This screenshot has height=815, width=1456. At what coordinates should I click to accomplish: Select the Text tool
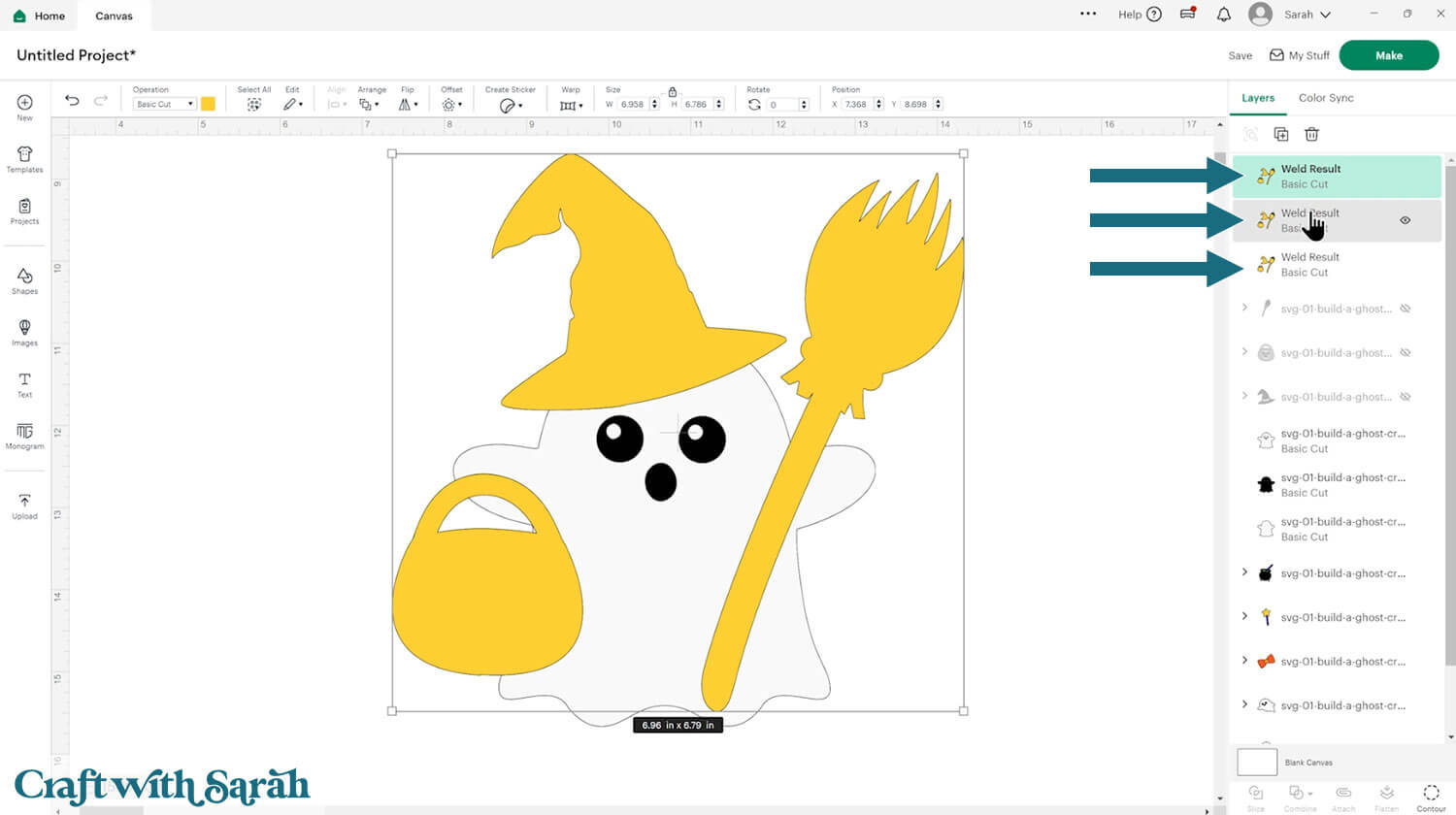pos(24,383)
